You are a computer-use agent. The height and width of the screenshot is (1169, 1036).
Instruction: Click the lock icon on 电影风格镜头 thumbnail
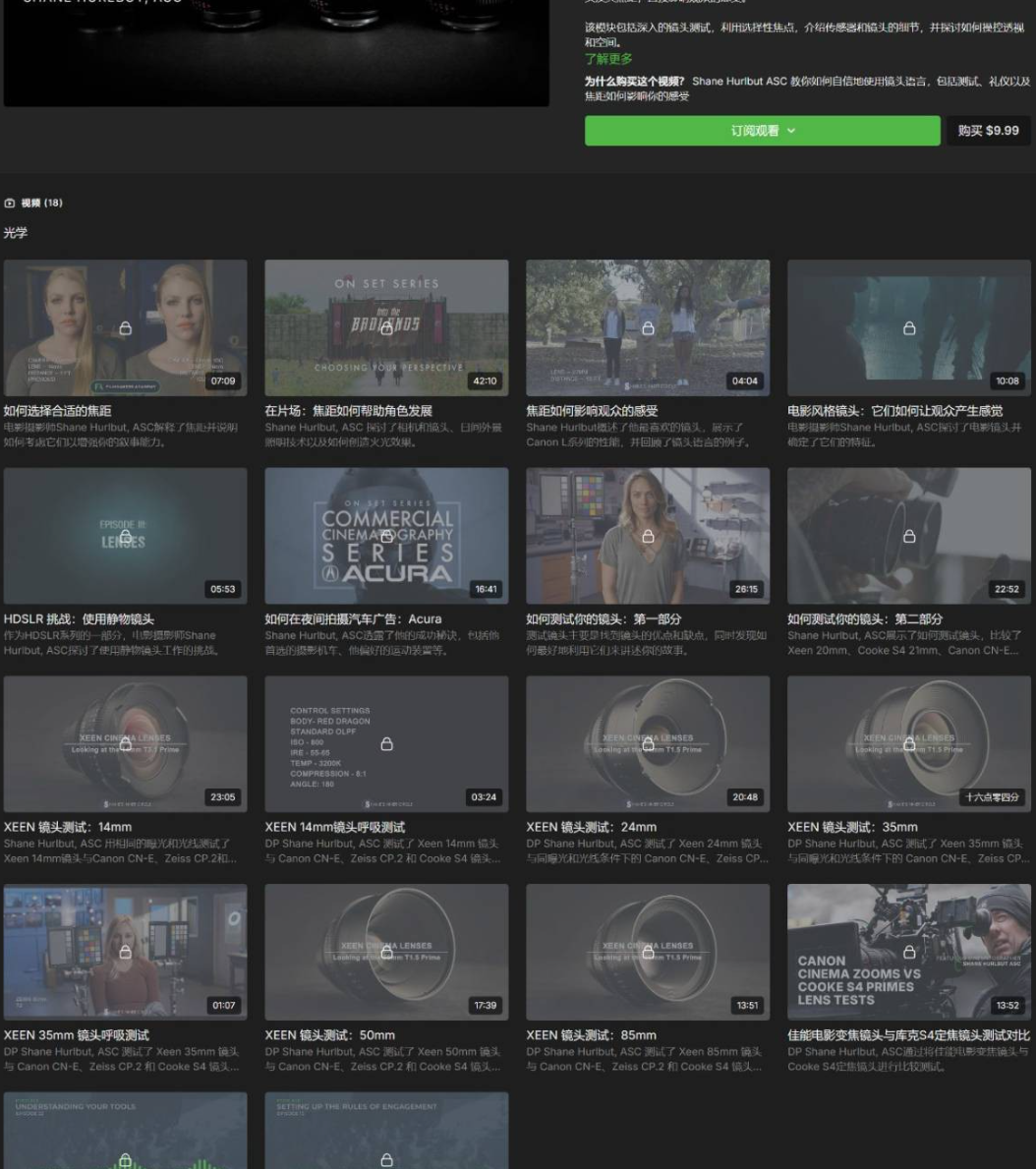click(x=909, y=328)
